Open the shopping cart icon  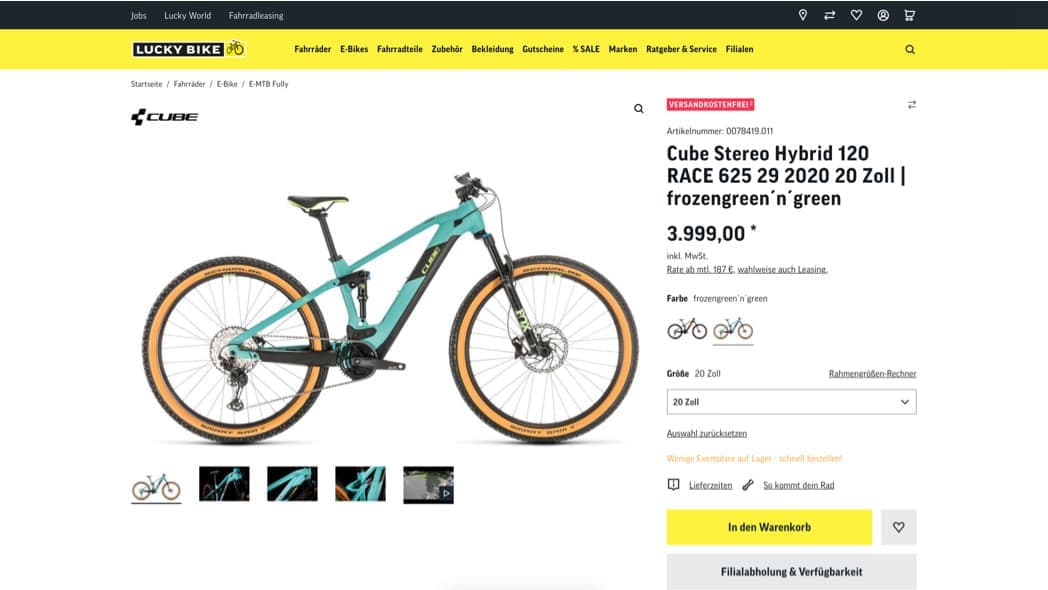(908, 15)
